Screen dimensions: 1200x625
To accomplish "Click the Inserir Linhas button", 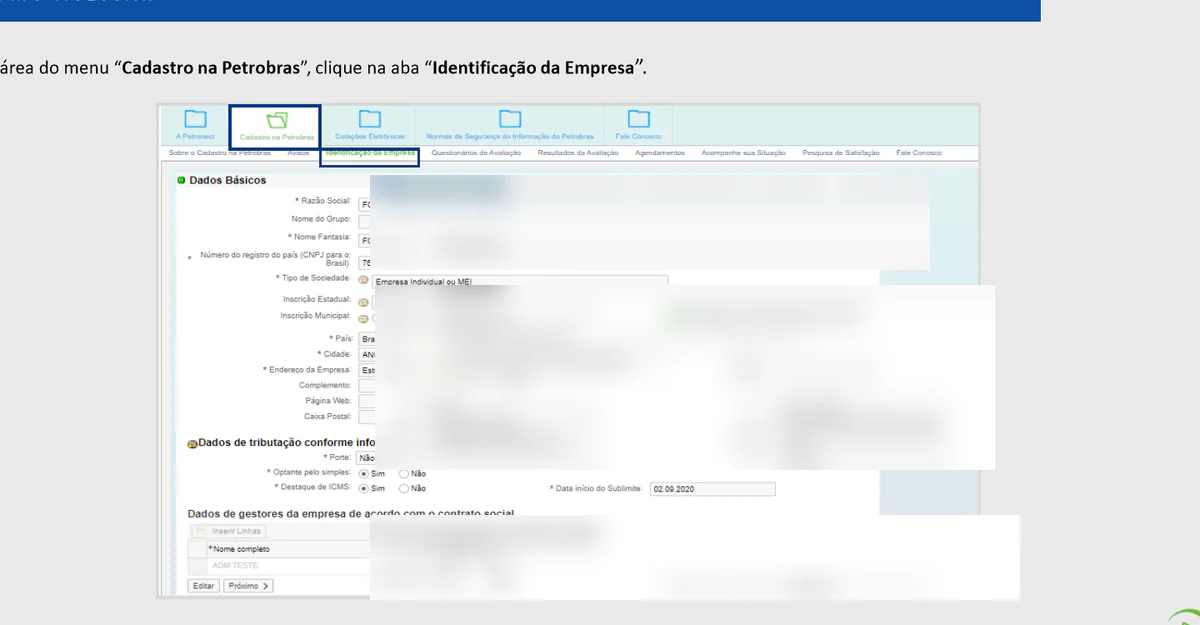I will (x=227, y=531).
